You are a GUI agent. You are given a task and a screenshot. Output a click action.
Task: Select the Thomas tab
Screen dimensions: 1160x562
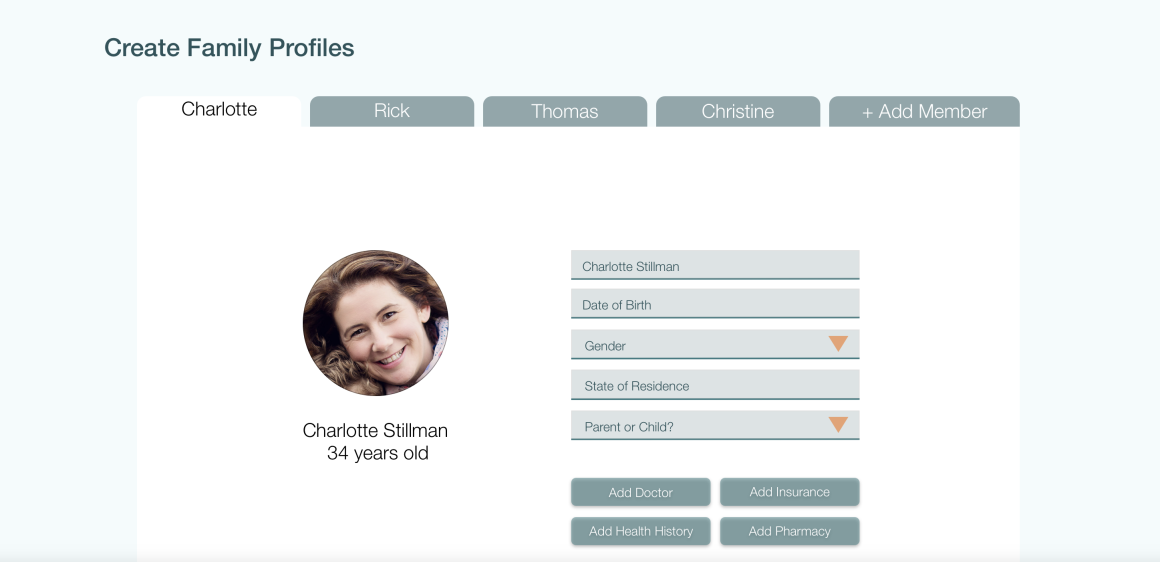point(565,111)
